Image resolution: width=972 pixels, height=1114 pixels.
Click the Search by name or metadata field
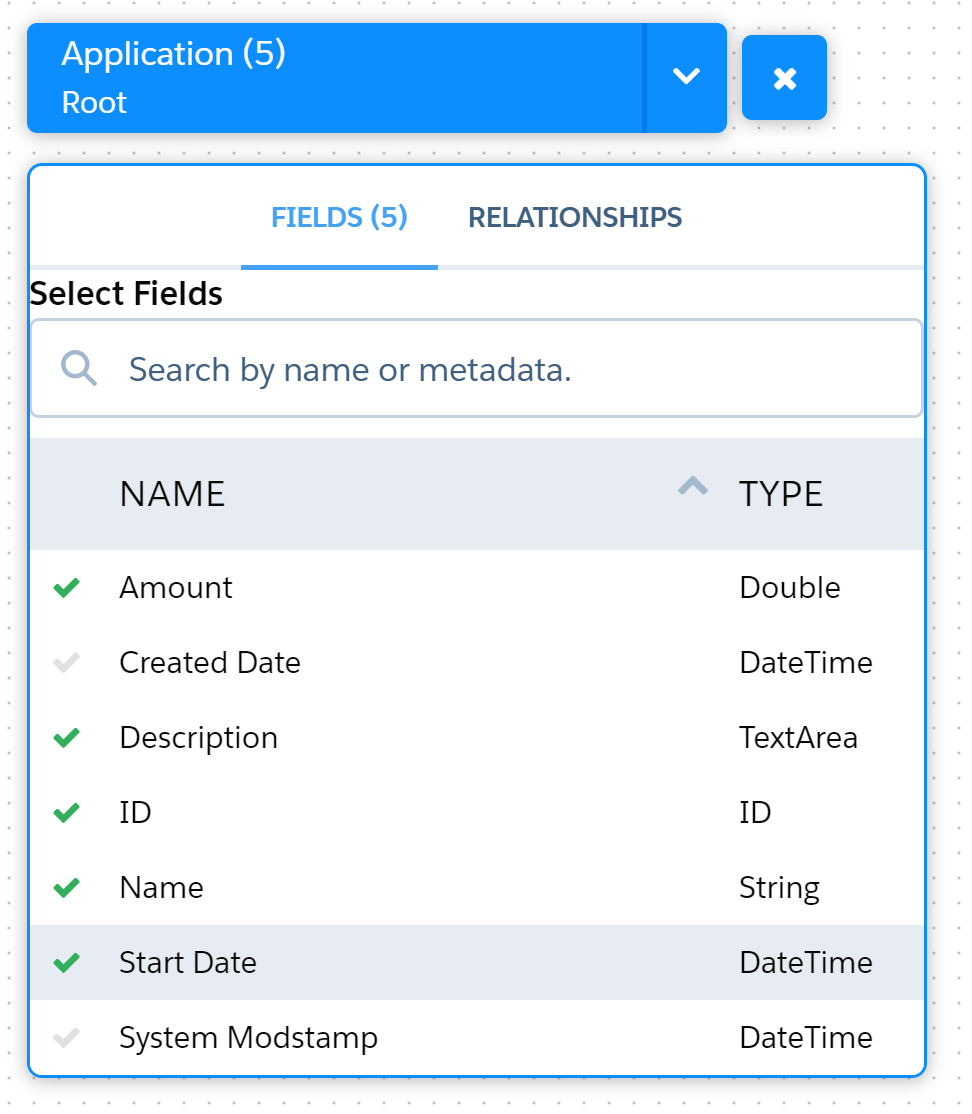(x=477, y=368)
